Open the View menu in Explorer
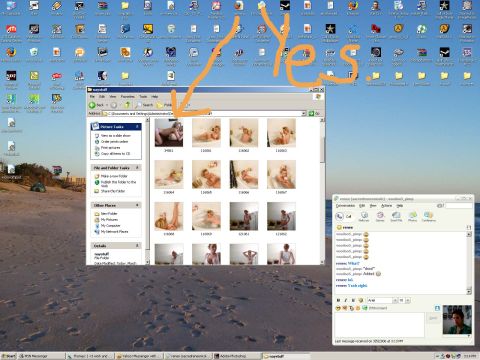Screen dimensions: 480x360 (x=113, y=96)
